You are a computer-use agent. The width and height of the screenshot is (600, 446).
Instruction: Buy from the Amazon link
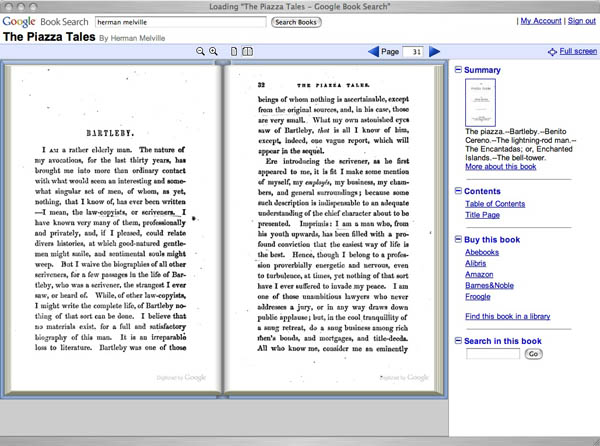pyautogui.click(x=479, y=274)
